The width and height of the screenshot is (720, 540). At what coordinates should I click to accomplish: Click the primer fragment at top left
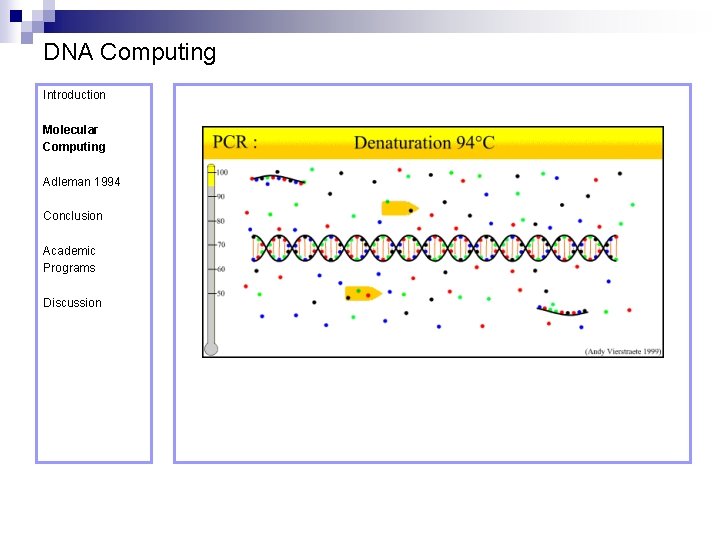(x=278, y=179)
